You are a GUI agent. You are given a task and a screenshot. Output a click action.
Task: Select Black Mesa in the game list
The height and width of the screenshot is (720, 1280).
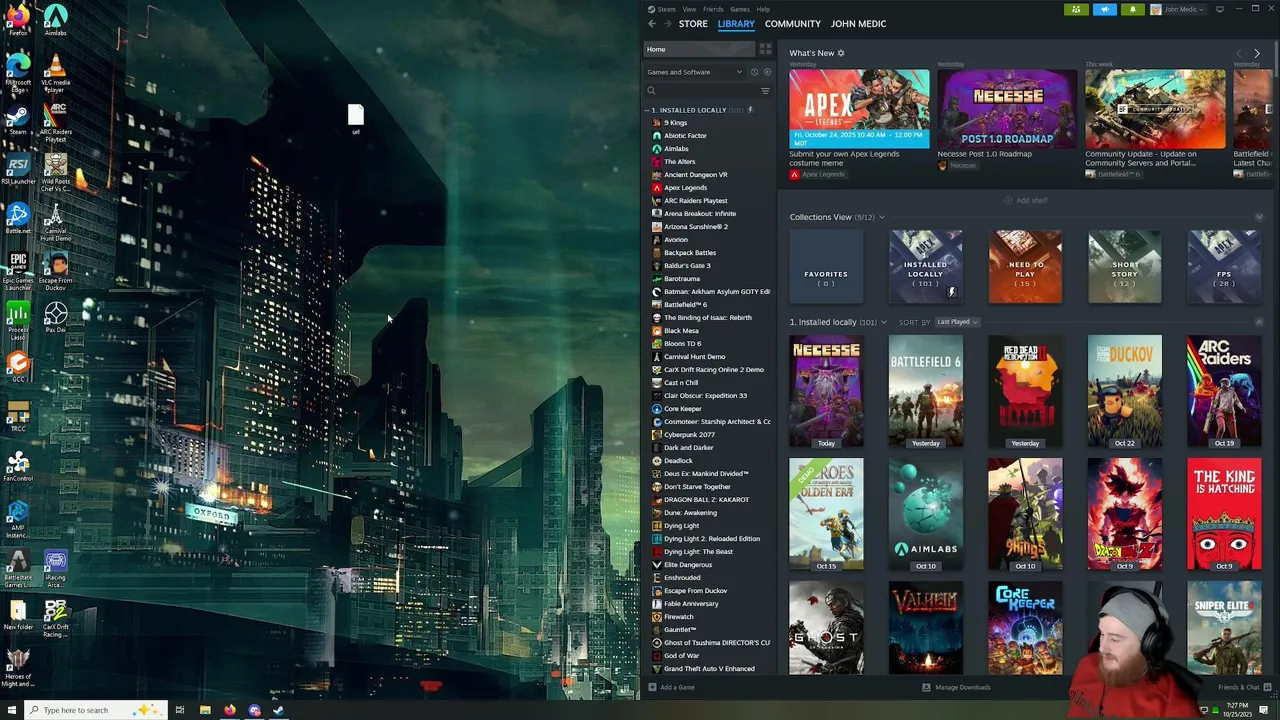681,331
